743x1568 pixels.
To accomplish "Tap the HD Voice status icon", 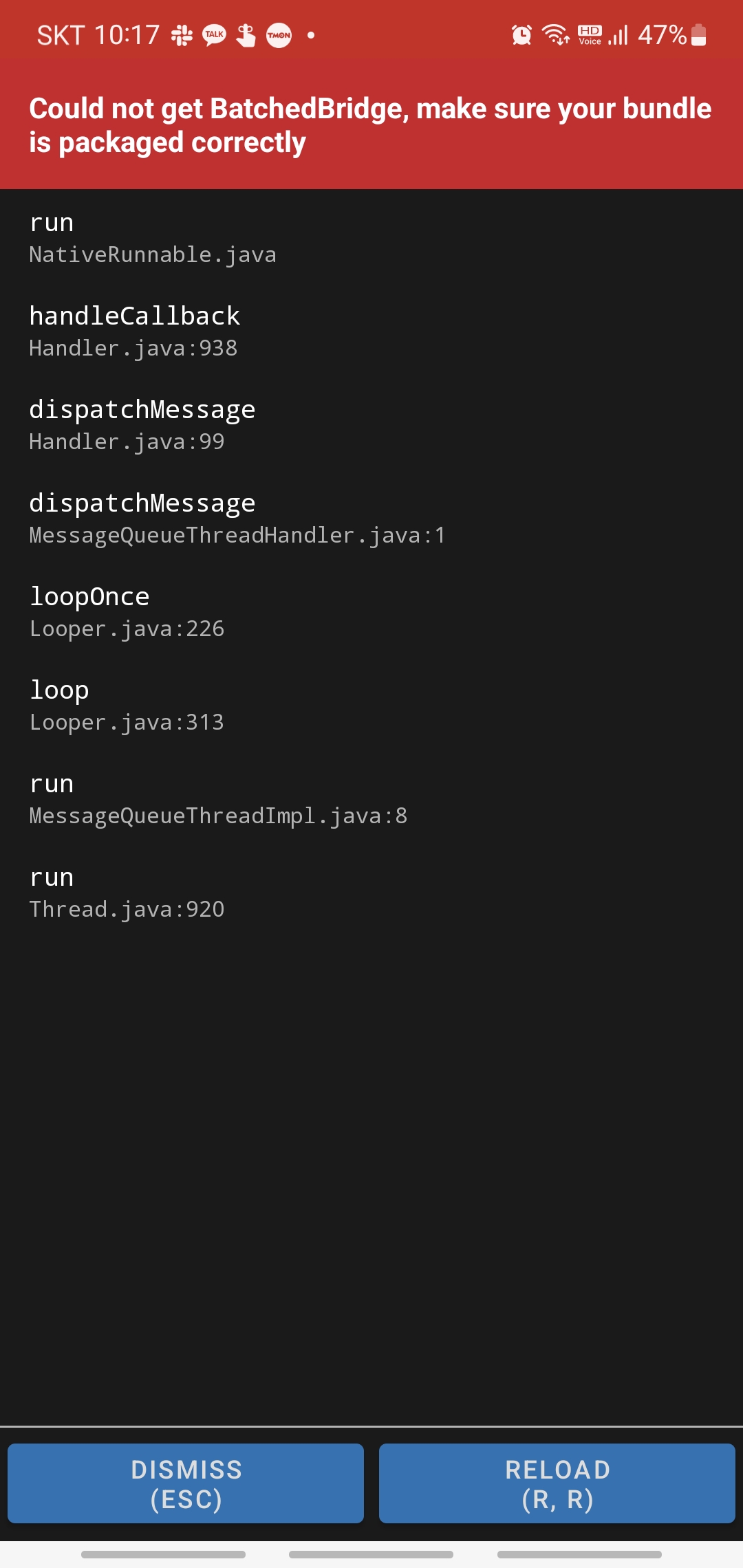I will (590, 34).
